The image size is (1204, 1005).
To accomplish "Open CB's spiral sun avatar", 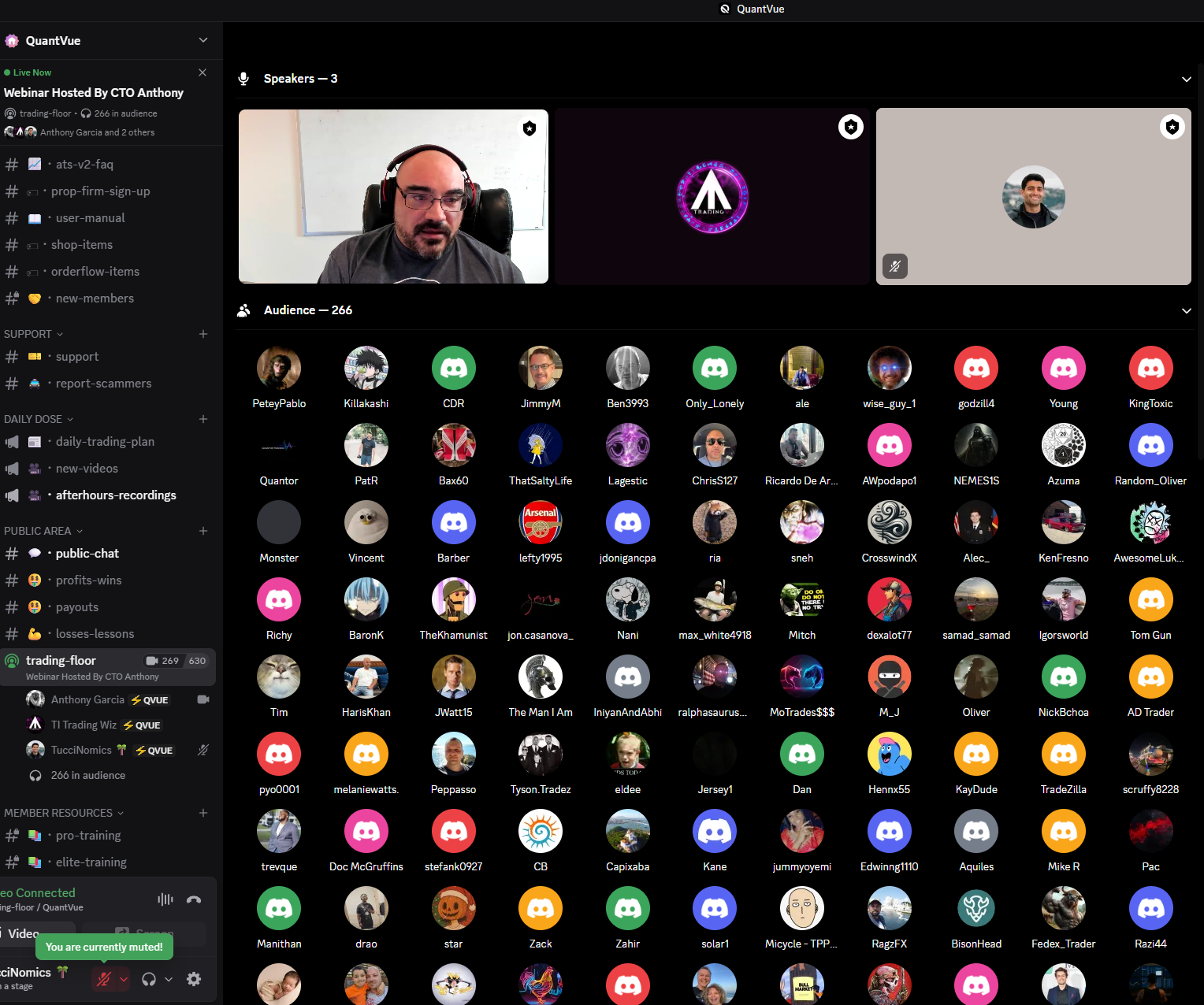I will click(x=541, y=831).
